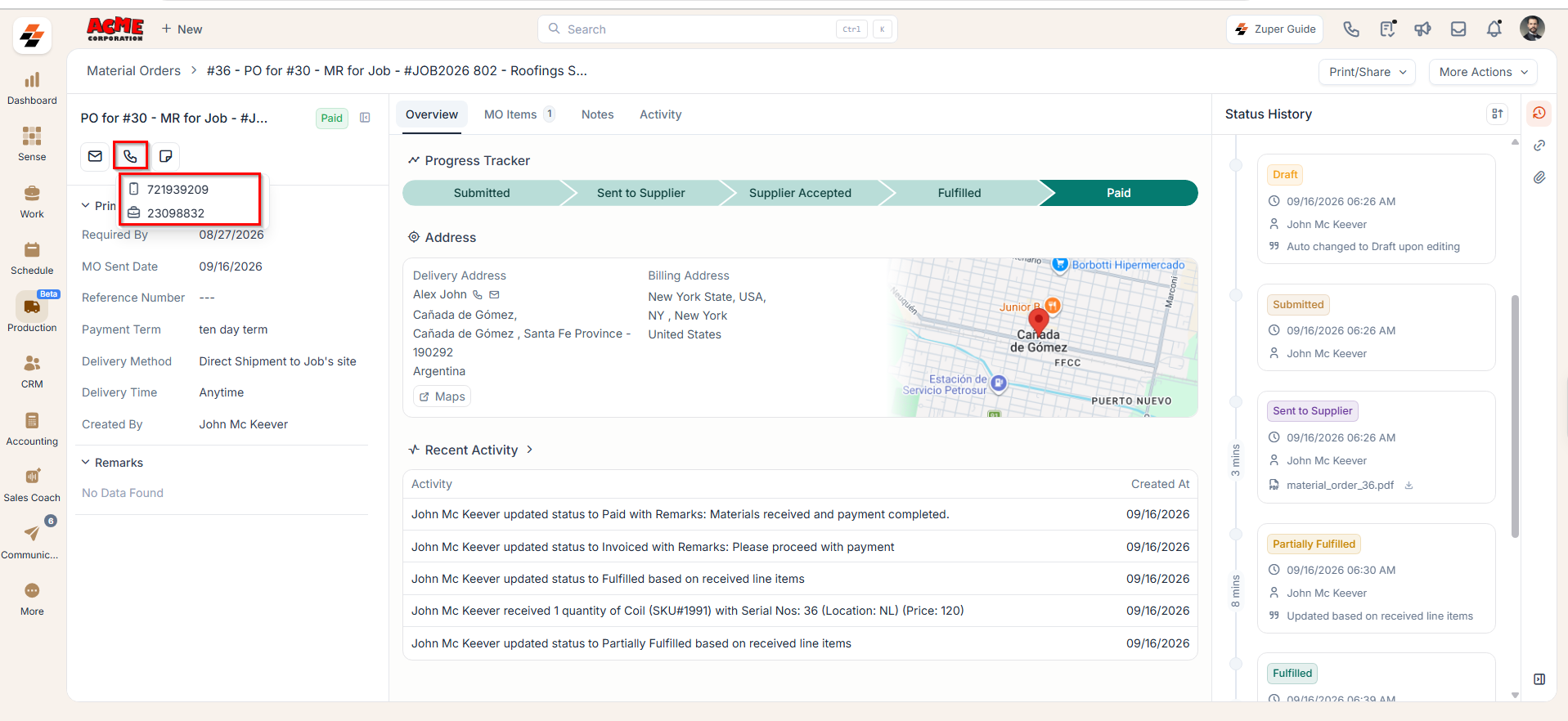Open the Schedule sidebar item

click(x=32, y=258)
